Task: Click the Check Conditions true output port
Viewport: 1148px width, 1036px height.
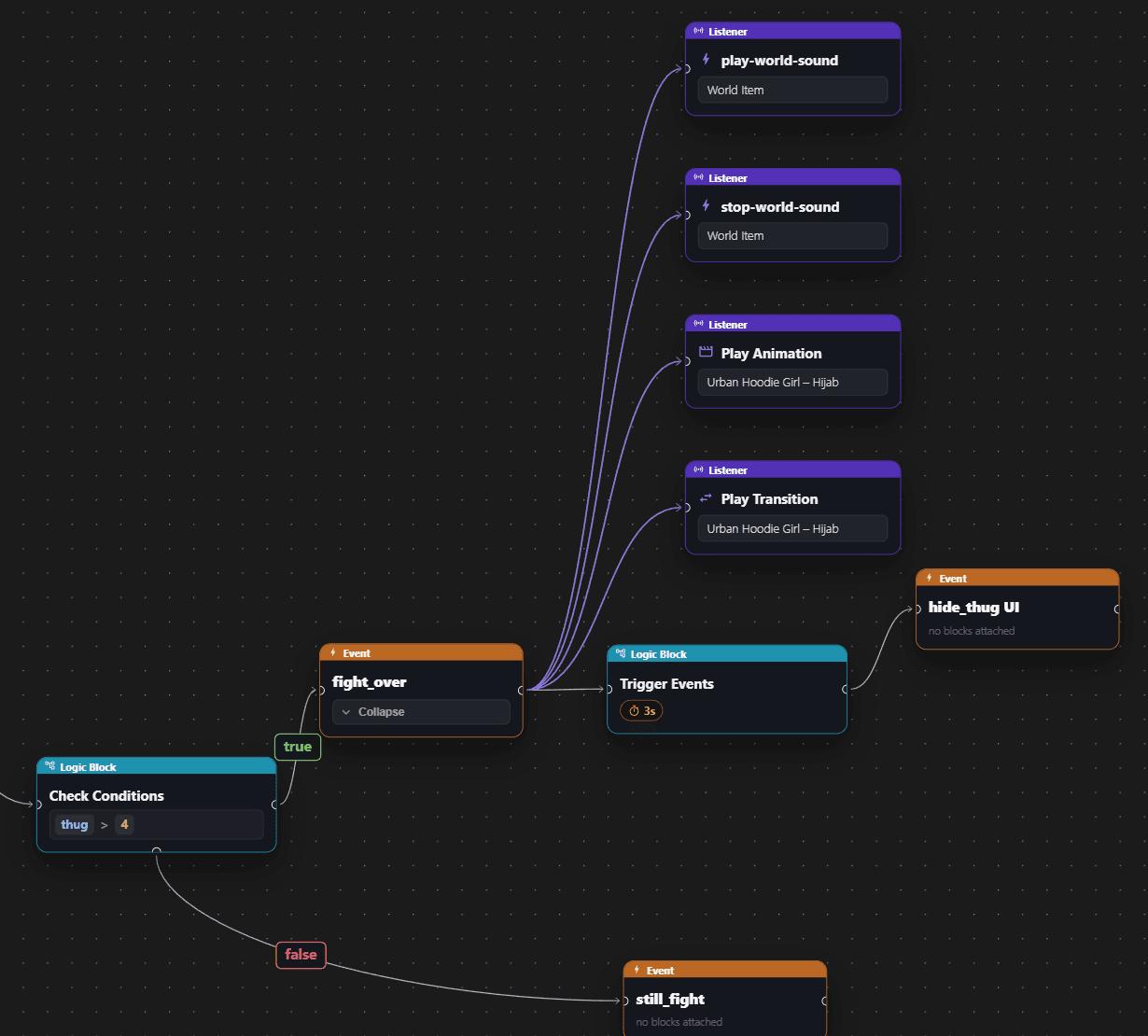Action: [274, 805]
